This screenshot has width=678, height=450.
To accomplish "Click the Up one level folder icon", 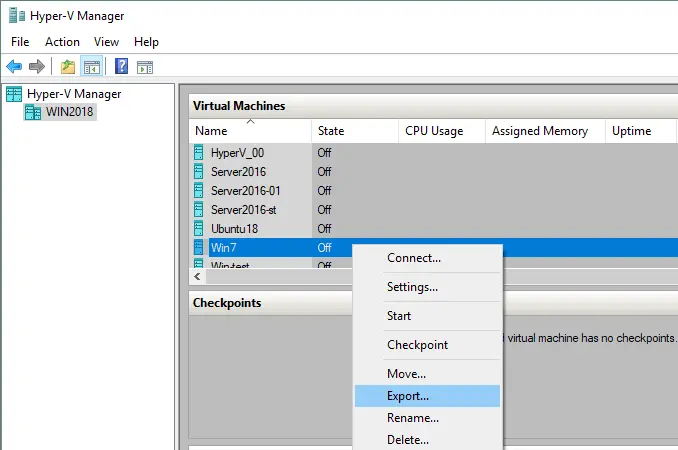I will click(67, 67).
